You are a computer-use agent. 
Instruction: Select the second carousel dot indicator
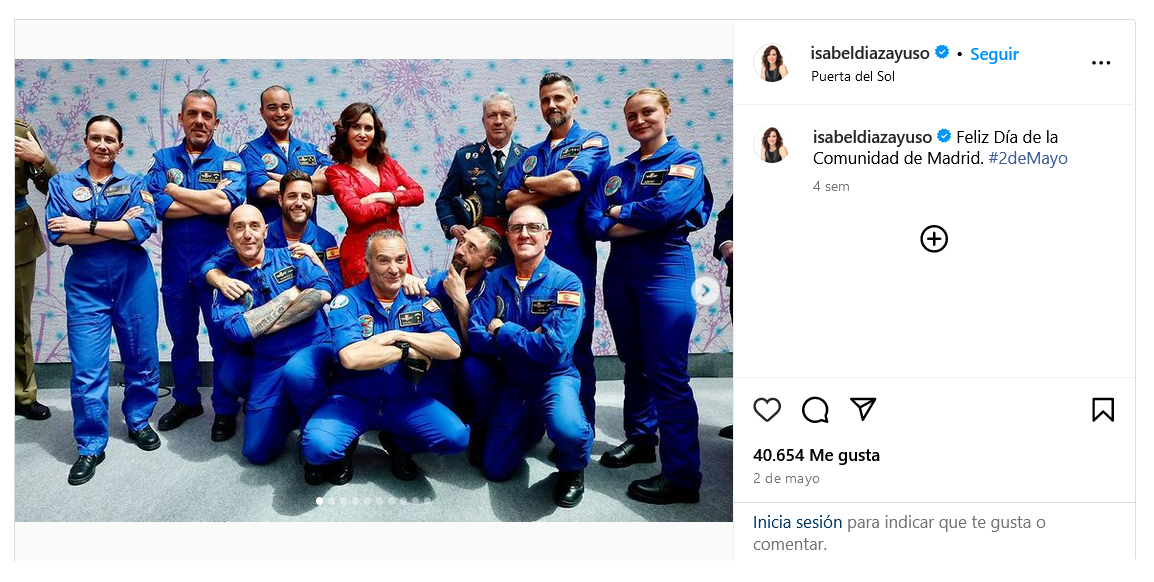click(x=331, y=500)
